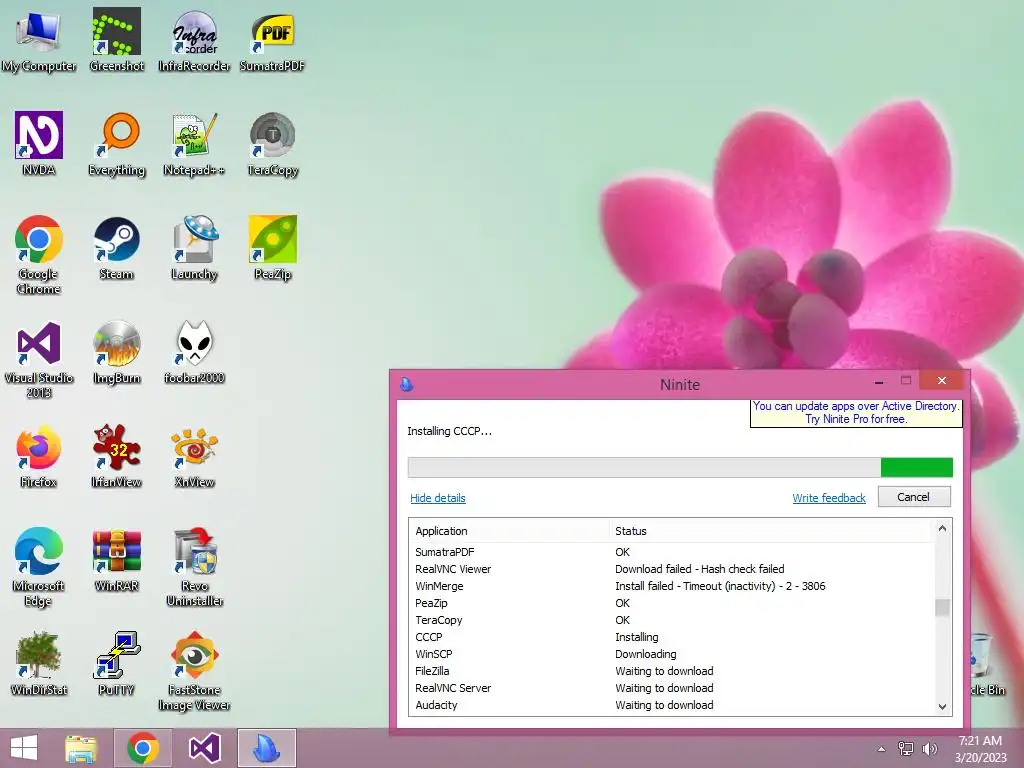This screenshot has width=1024, height=768.
Task: Select the PeaZip desktop shortcut
Action: [272, 249]
